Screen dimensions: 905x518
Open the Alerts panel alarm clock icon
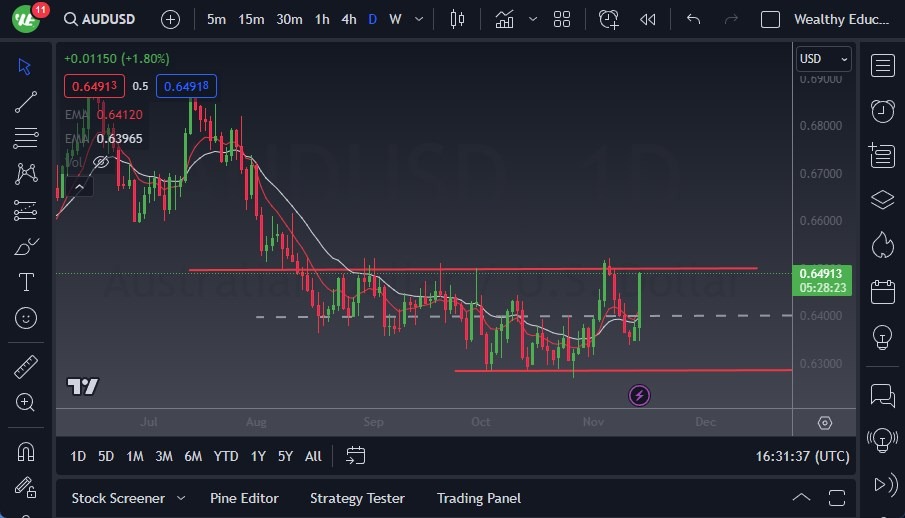tap(882, 110)
